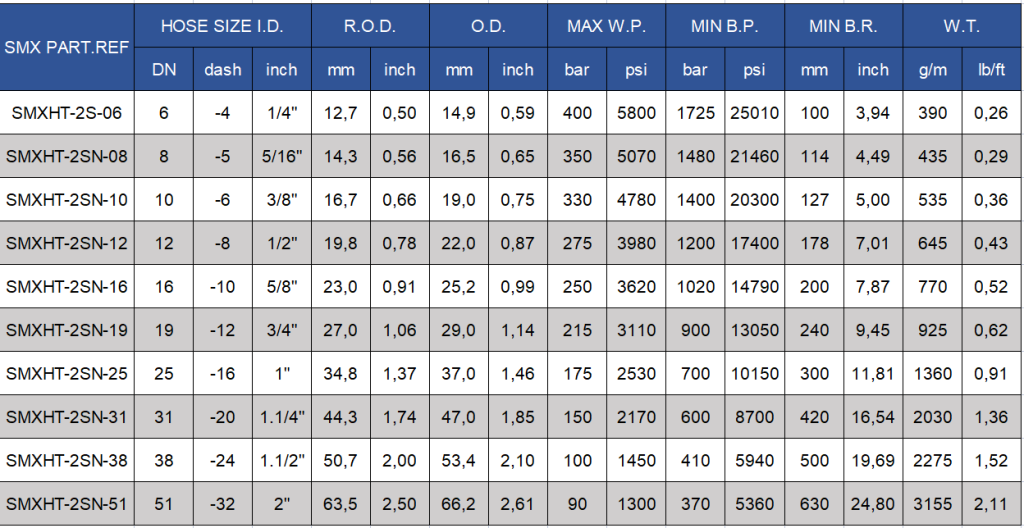This screenshot has width=1024, height=528.
Task: Select the SMXHT-2SN-51 row label
Action: (x=67, y=505)
